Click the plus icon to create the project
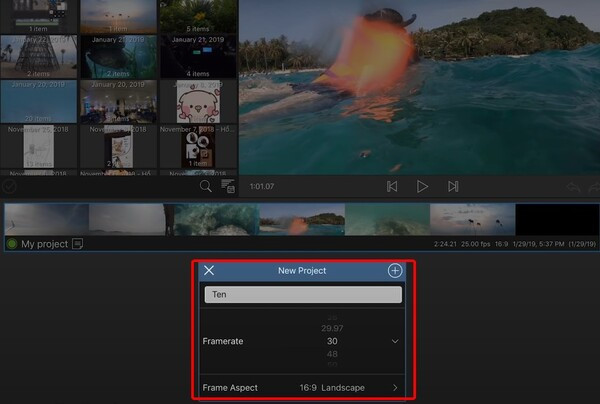Image resolution: width=600 pixels, height=404 pixels. [x=395, y=270]
